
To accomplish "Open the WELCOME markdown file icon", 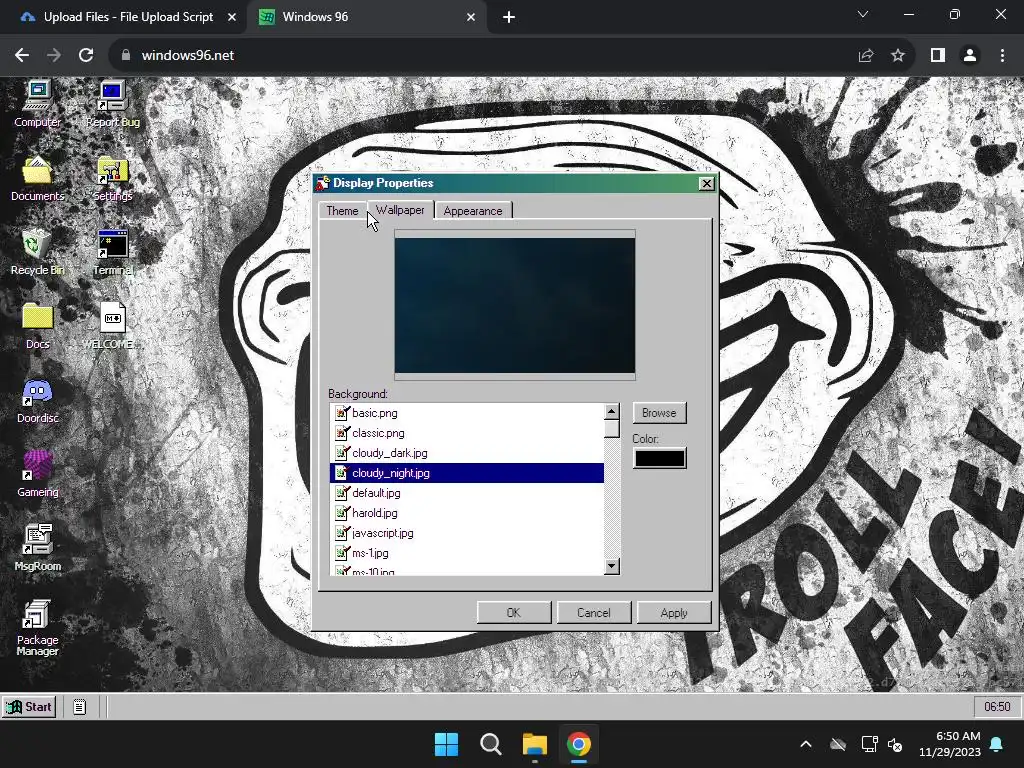I will point(112,326).
